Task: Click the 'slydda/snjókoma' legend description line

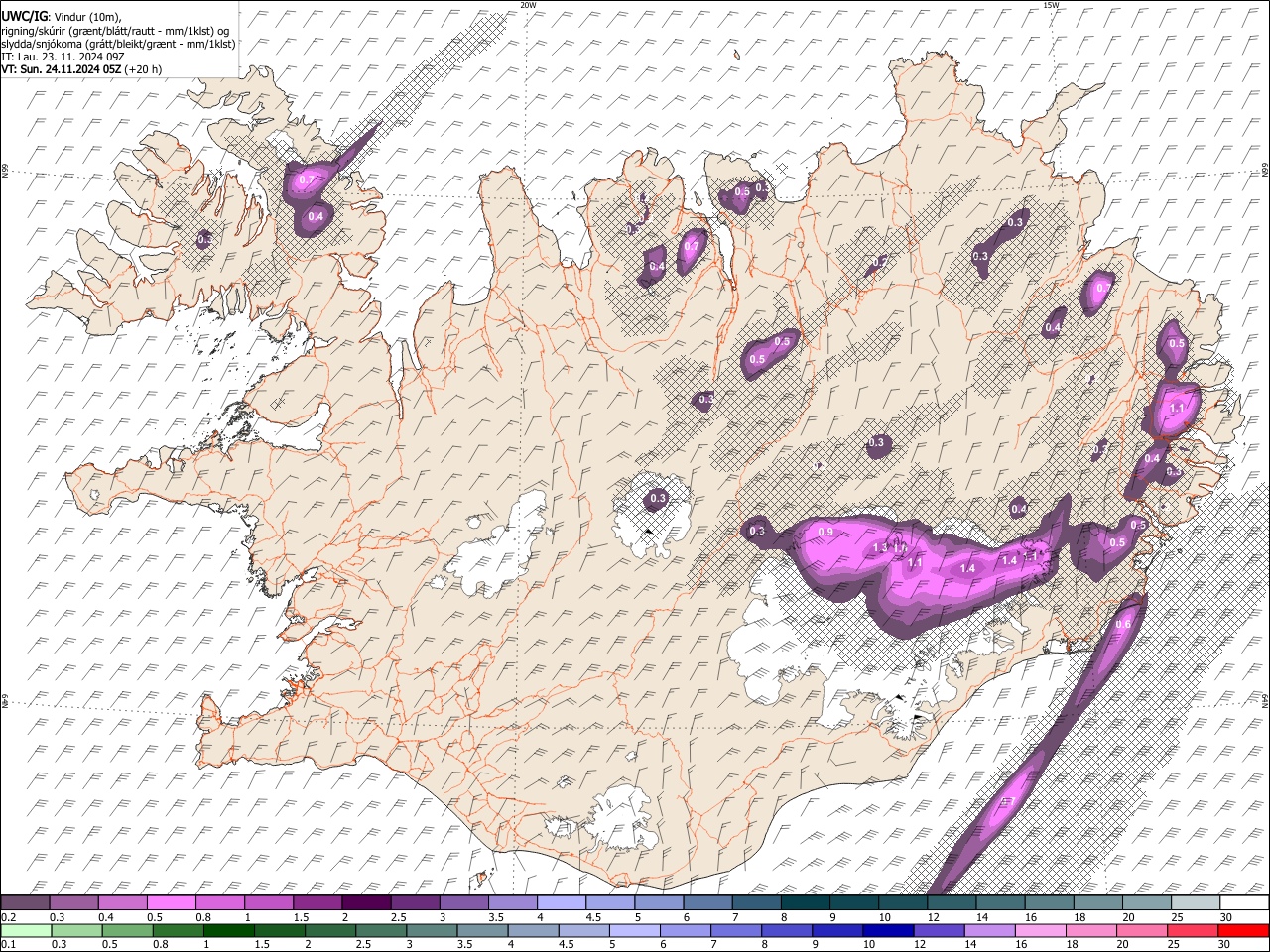Action: pyautogui.click(x=118, y=44)
